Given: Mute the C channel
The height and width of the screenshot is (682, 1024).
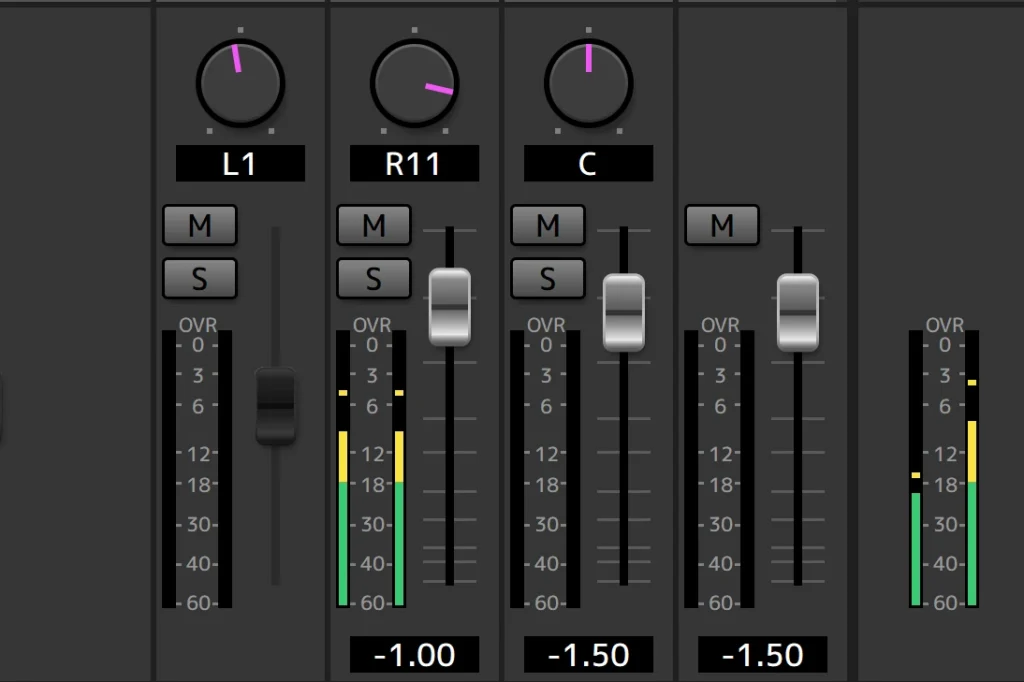Looking at the screenshot, I should pyautogui.click(x=548, y=225).
